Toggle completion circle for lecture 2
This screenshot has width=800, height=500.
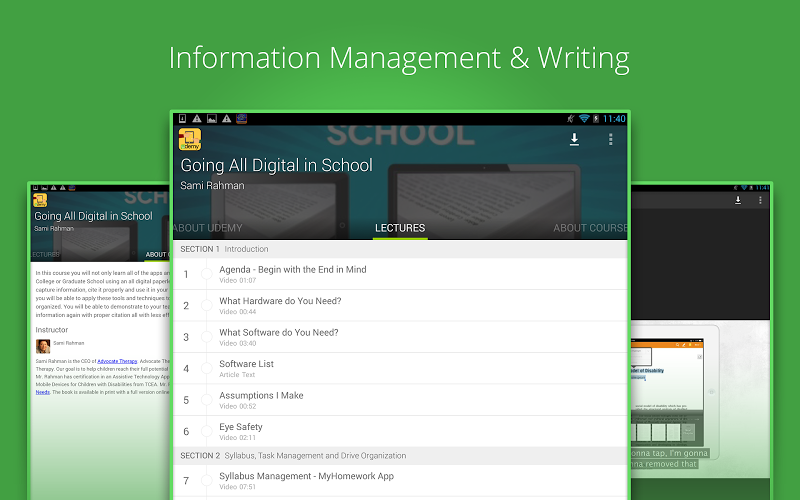click(x=207, y=306)
